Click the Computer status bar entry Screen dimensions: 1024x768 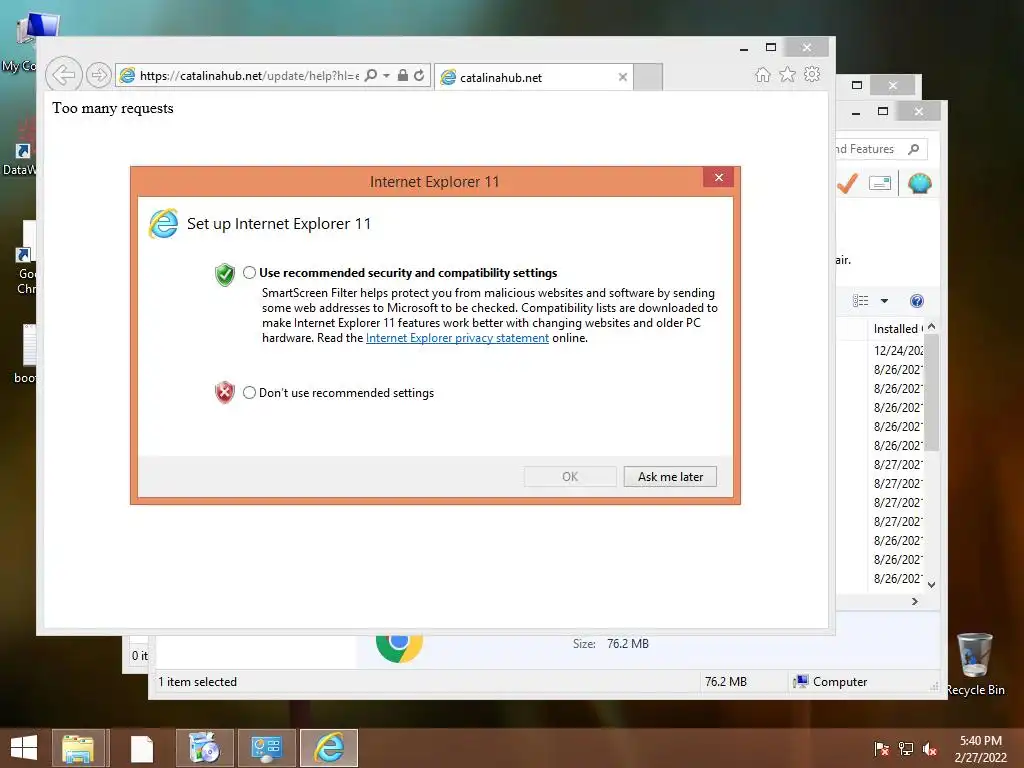tap(830, 682)
